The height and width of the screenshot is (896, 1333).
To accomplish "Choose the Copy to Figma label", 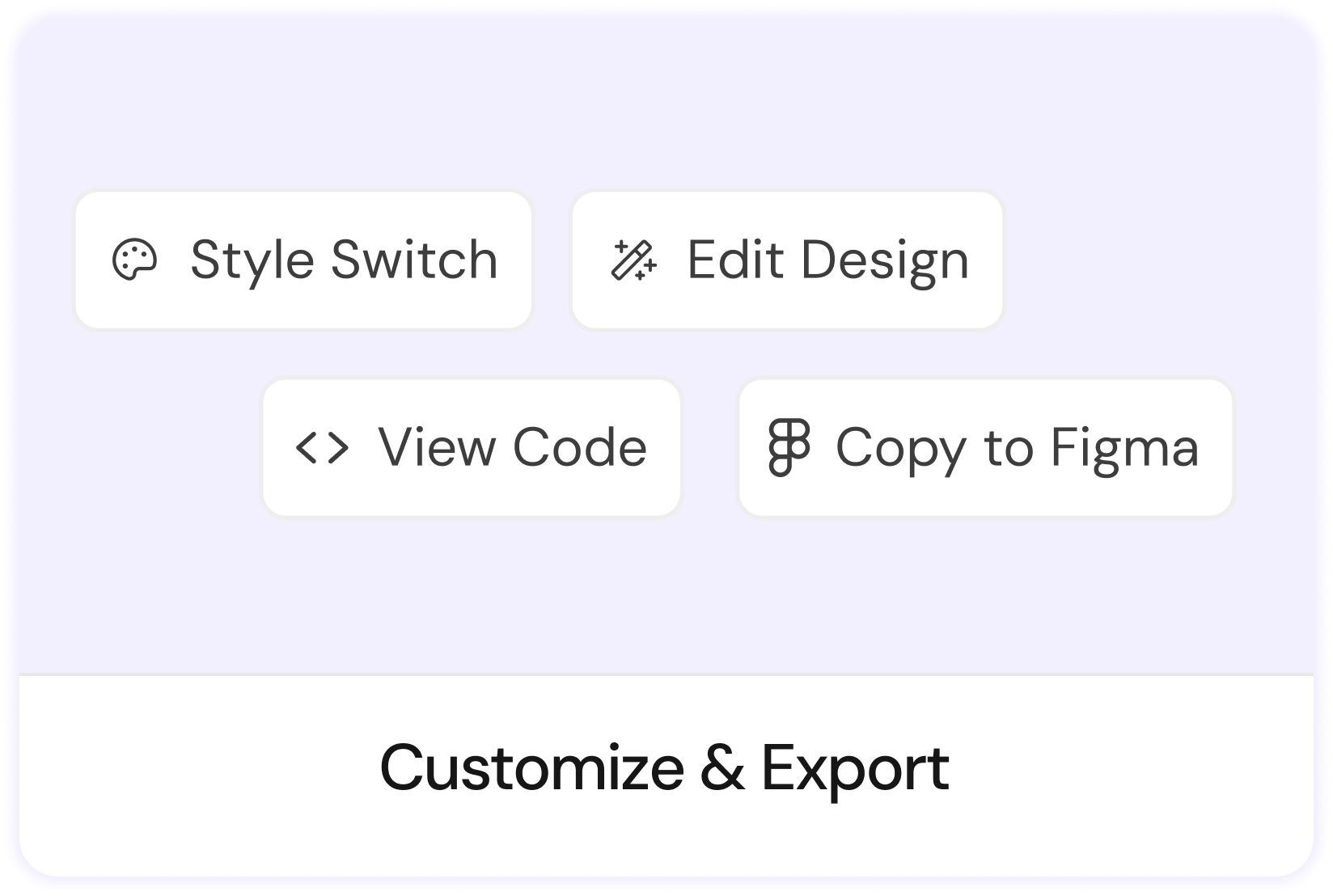I will pyautogui.click(x=1017, y=448).
